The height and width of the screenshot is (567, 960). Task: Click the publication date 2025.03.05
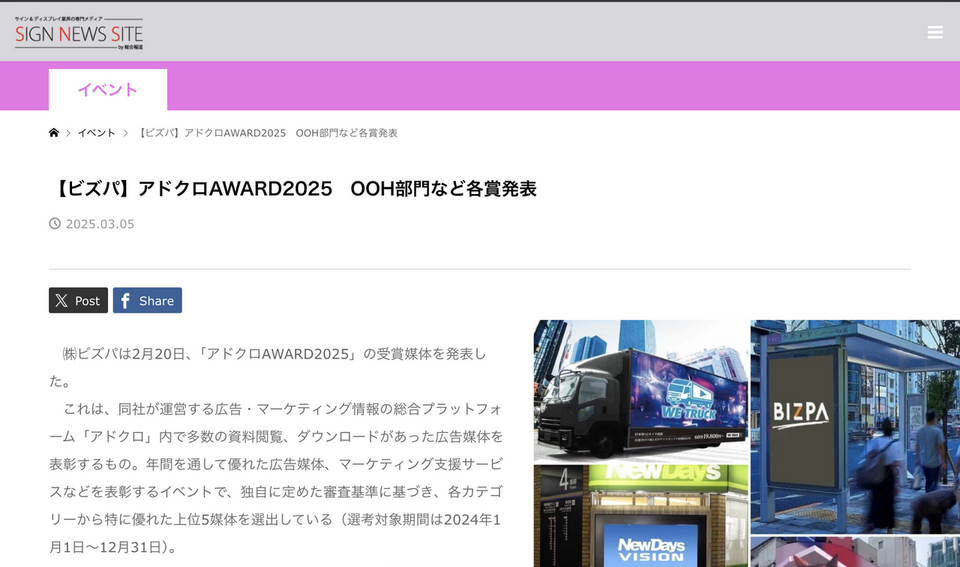coord(100,224)
